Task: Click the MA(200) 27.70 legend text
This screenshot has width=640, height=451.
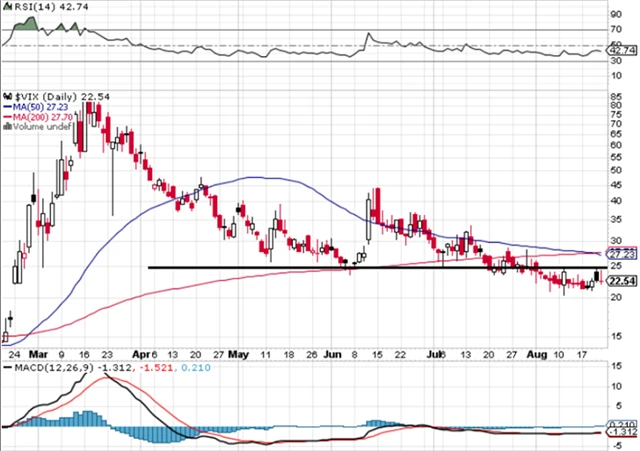Action: pyautogui.click(x=40, y=115)
